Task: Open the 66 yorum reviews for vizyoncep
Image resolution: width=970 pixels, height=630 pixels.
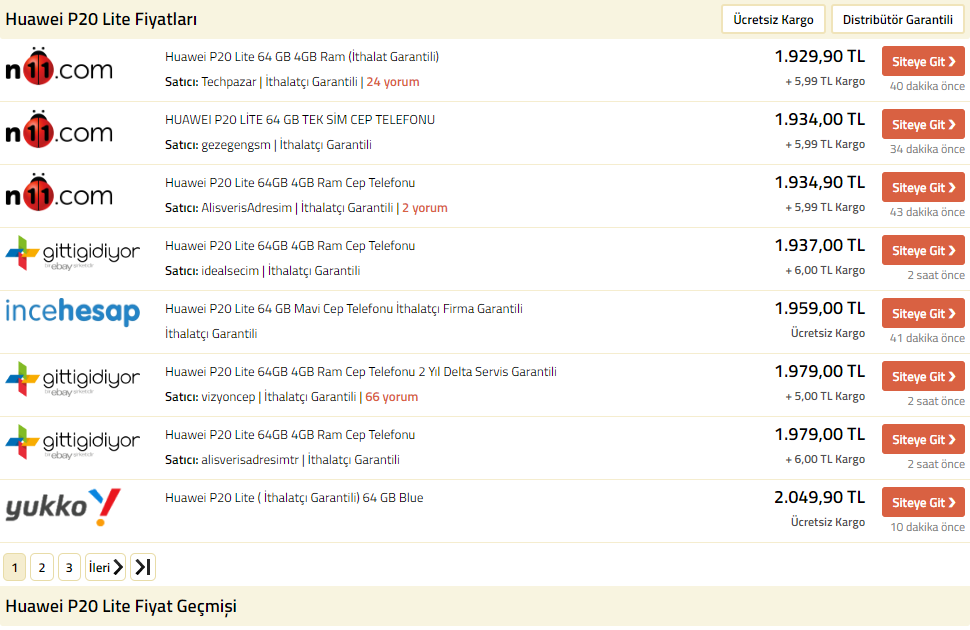Action: (392, 397)
